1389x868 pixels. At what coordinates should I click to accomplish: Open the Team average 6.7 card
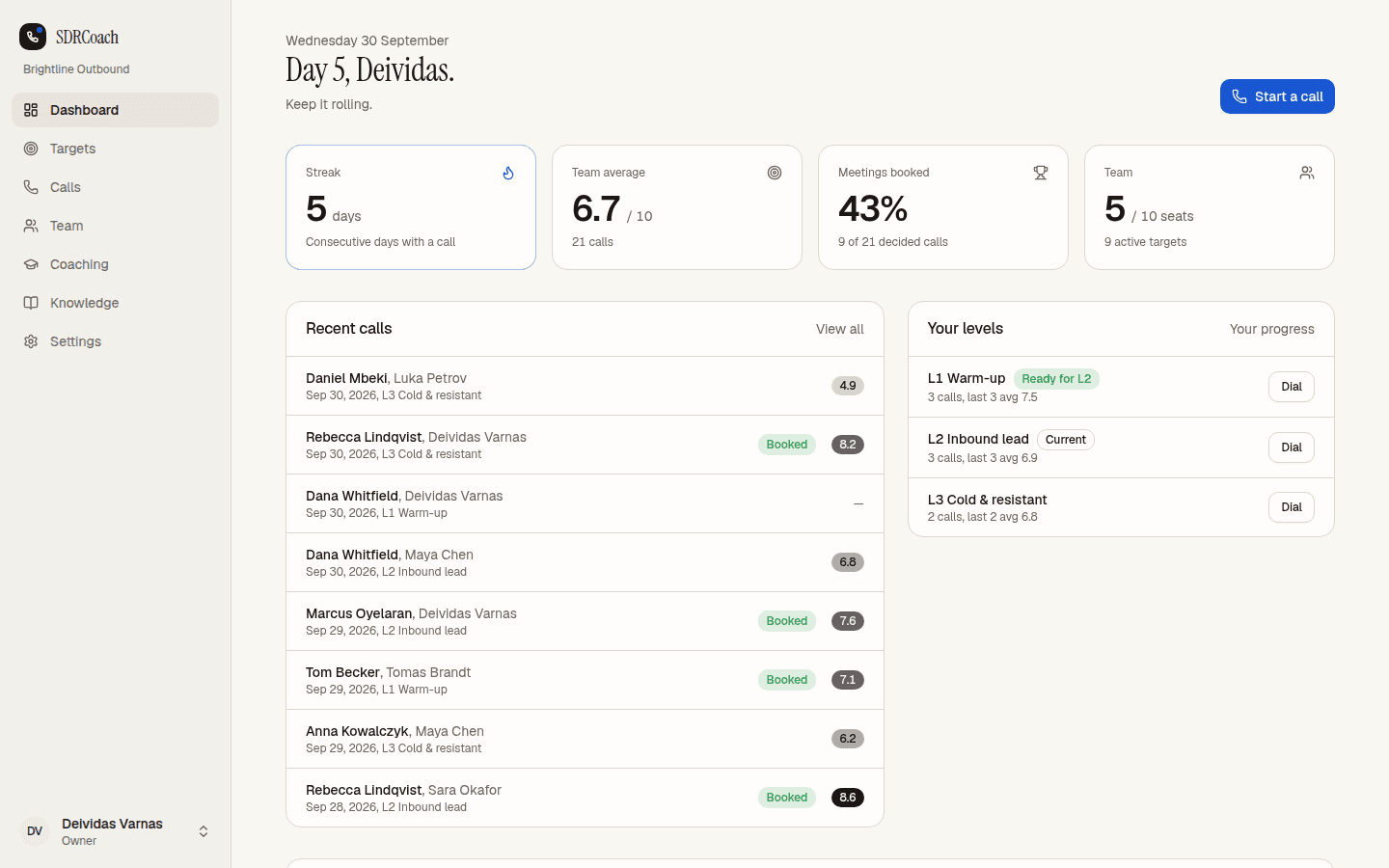tap(677, 207)
